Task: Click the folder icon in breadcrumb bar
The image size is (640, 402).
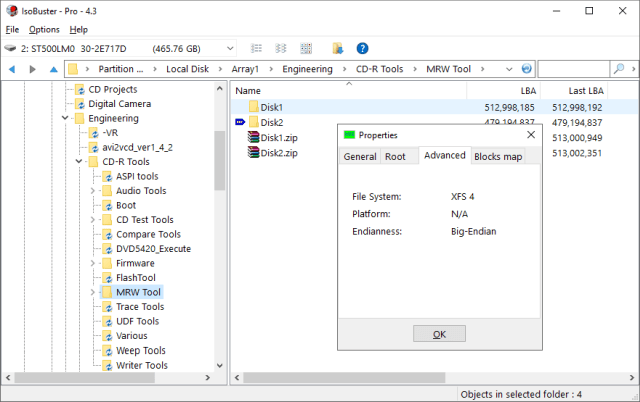Action: click(73, 69)
